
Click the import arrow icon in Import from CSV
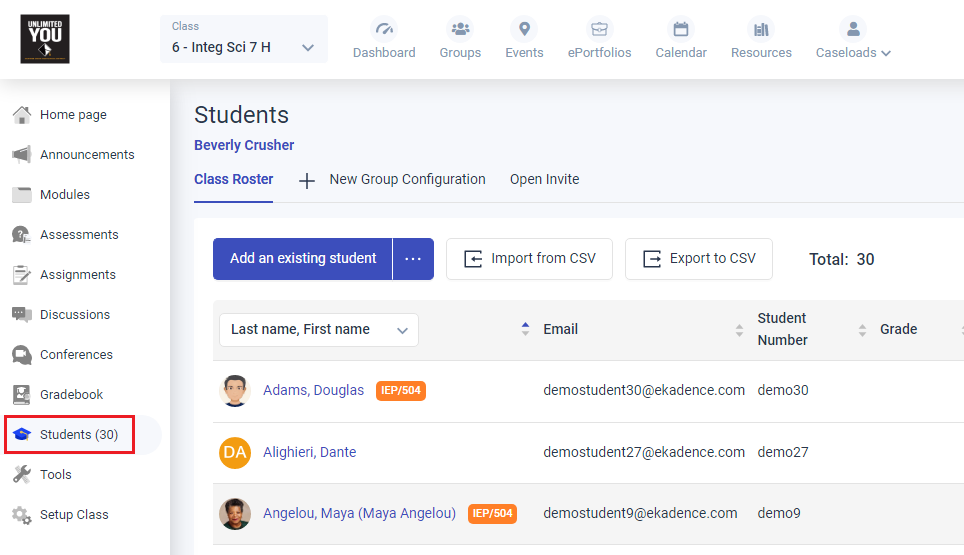pos(473,259)
